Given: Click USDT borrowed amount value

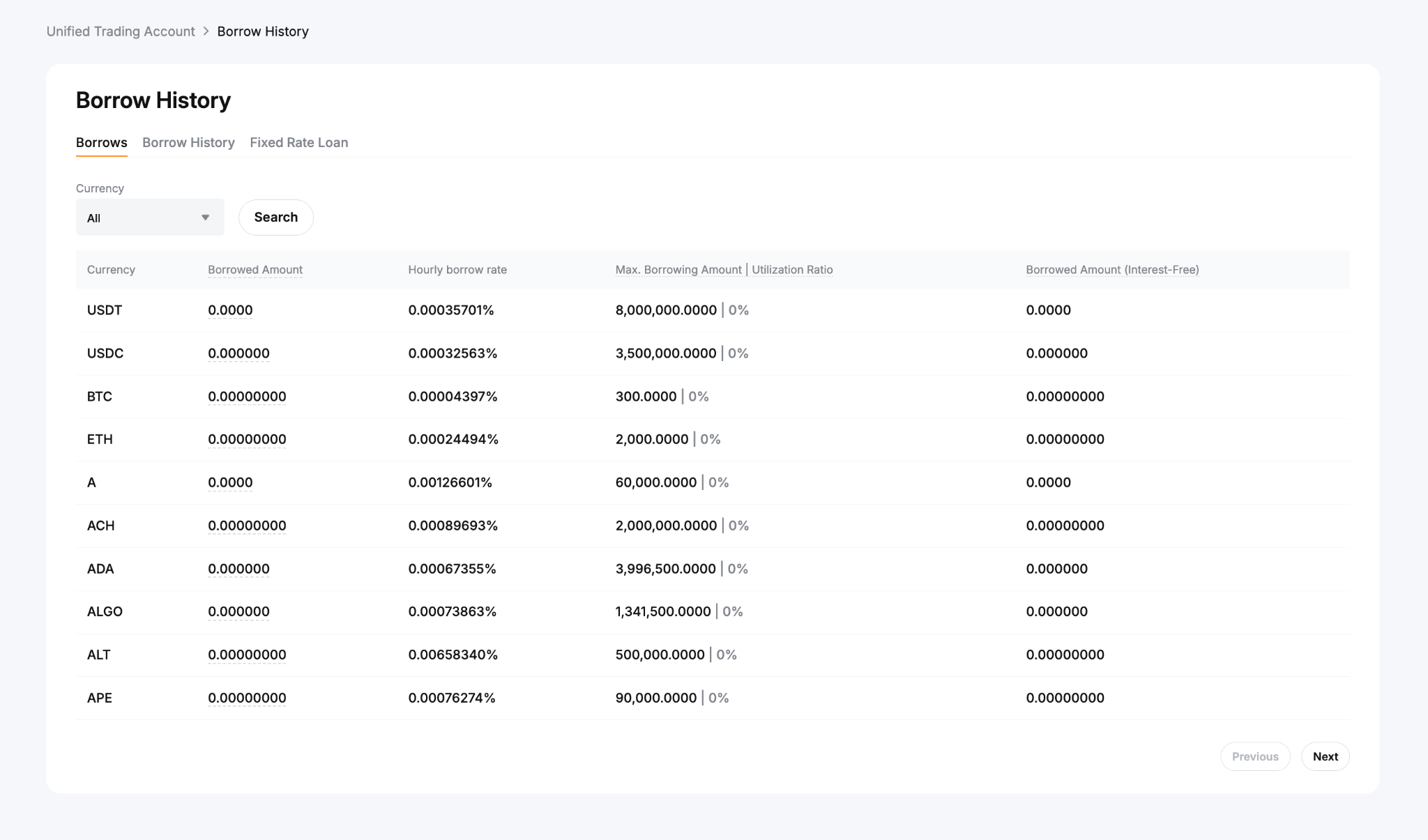Looking at the screenshot, I should [x=230, y=310].
